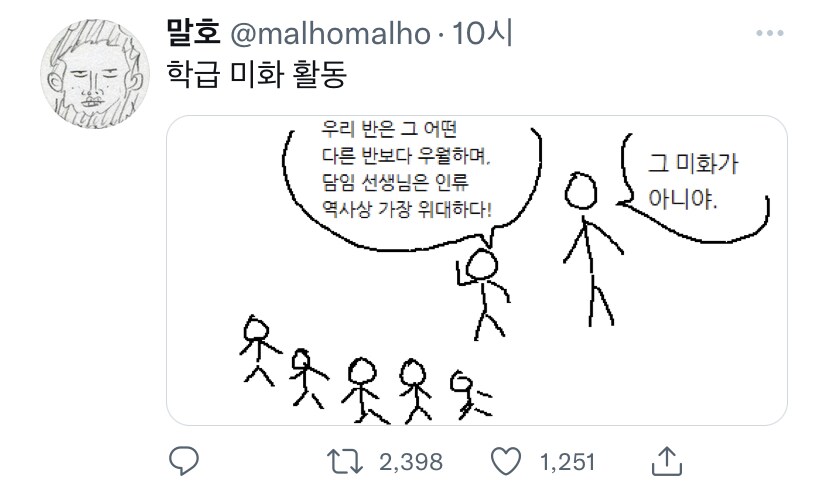Open the three-dot more options menu
Screen dimensions: 828x493
pos(768,34)
